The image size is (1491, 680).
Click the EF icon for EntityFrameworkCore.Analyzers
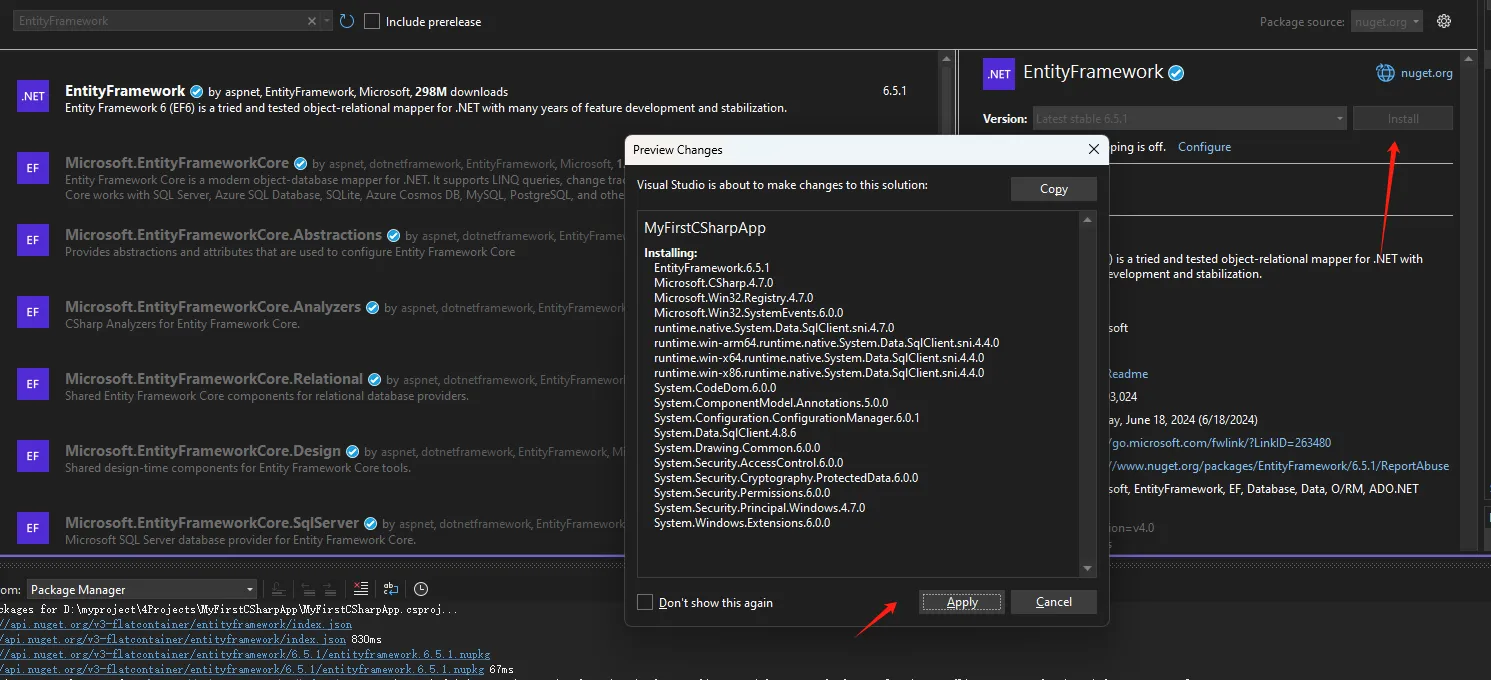(33, 312)
